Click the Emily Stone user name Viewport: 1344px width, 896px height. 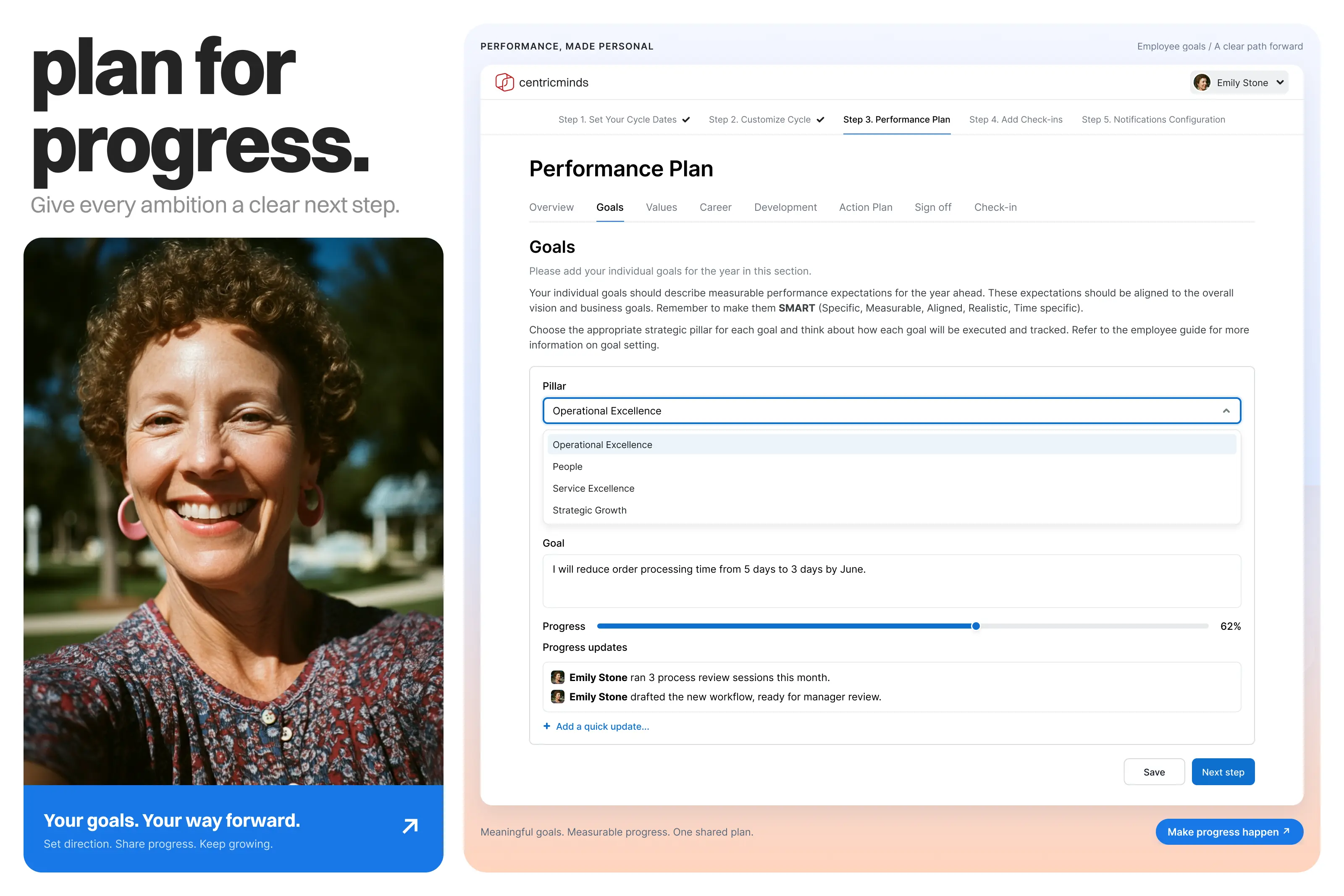(1242, 82)
